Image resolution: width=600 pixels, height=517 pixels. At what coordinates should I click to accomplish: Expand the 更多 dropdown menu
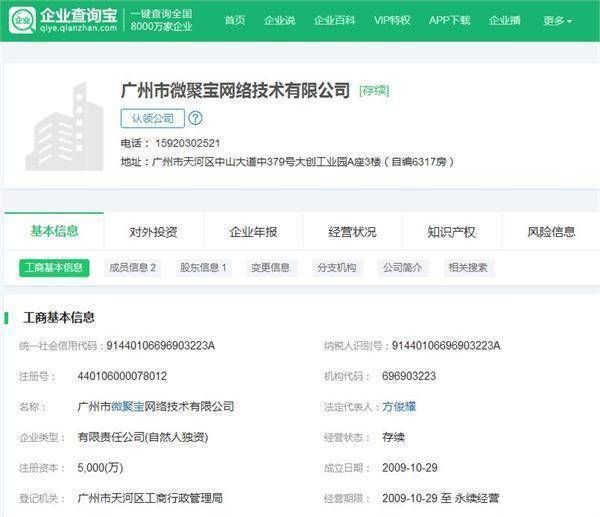pos(557,21)
